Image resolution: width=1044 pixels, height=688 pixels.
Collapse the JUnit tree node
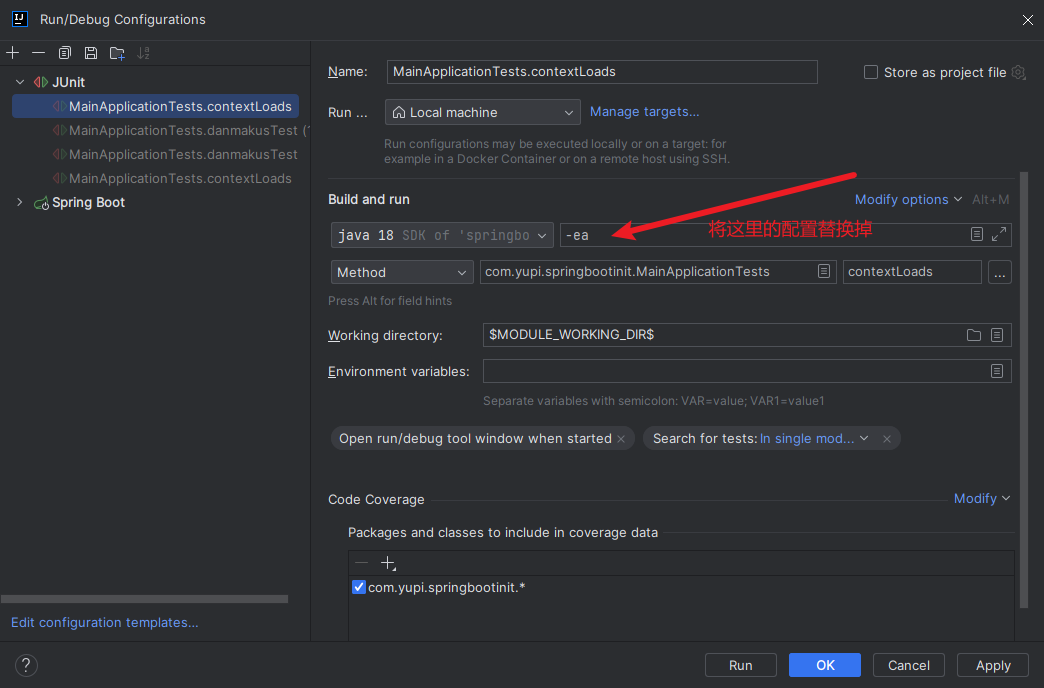click(x=20, y=82)
